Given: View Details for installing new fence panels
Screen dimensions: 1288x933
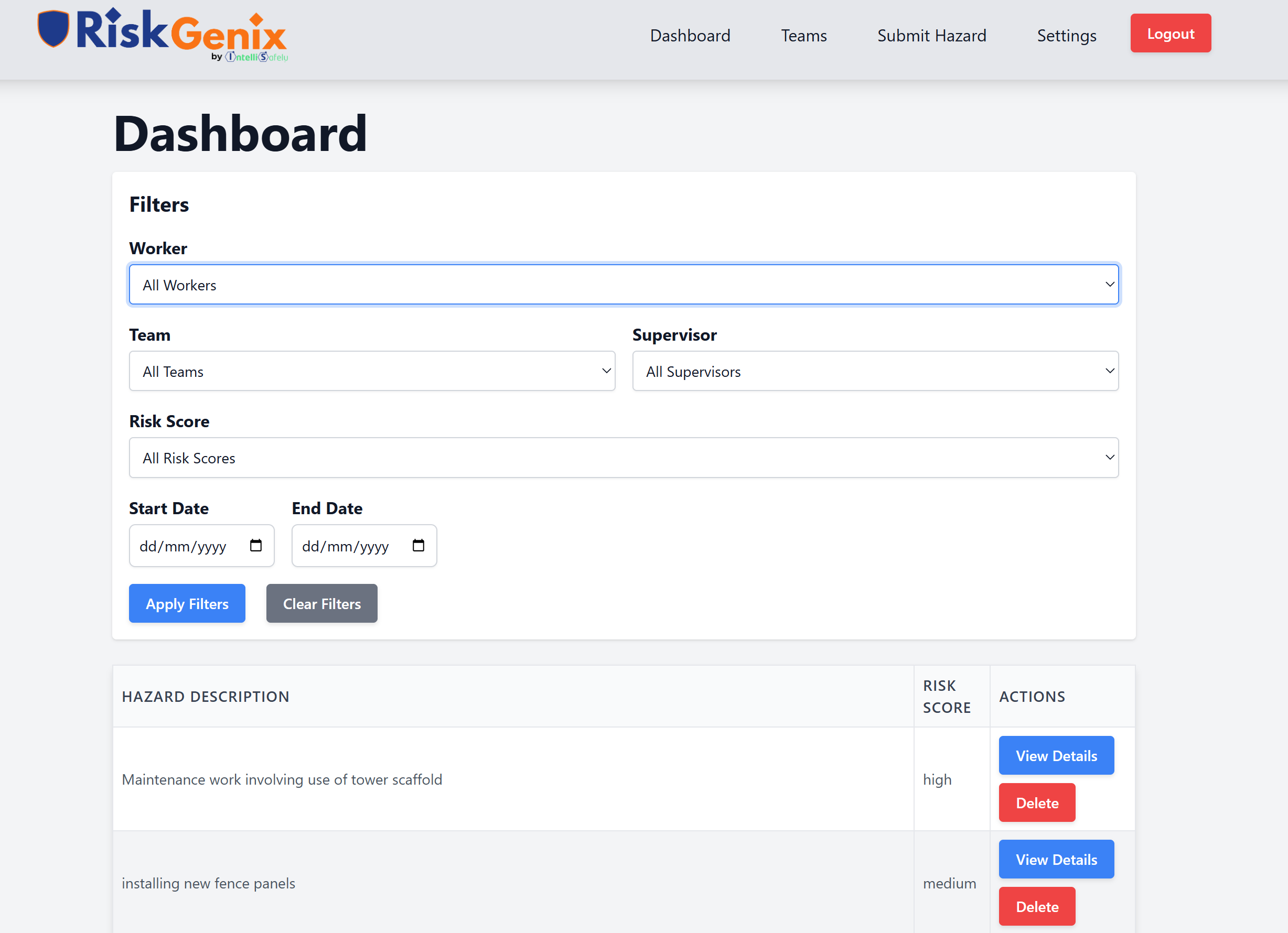Looking at the screenshot, I should click(1056, 859).
